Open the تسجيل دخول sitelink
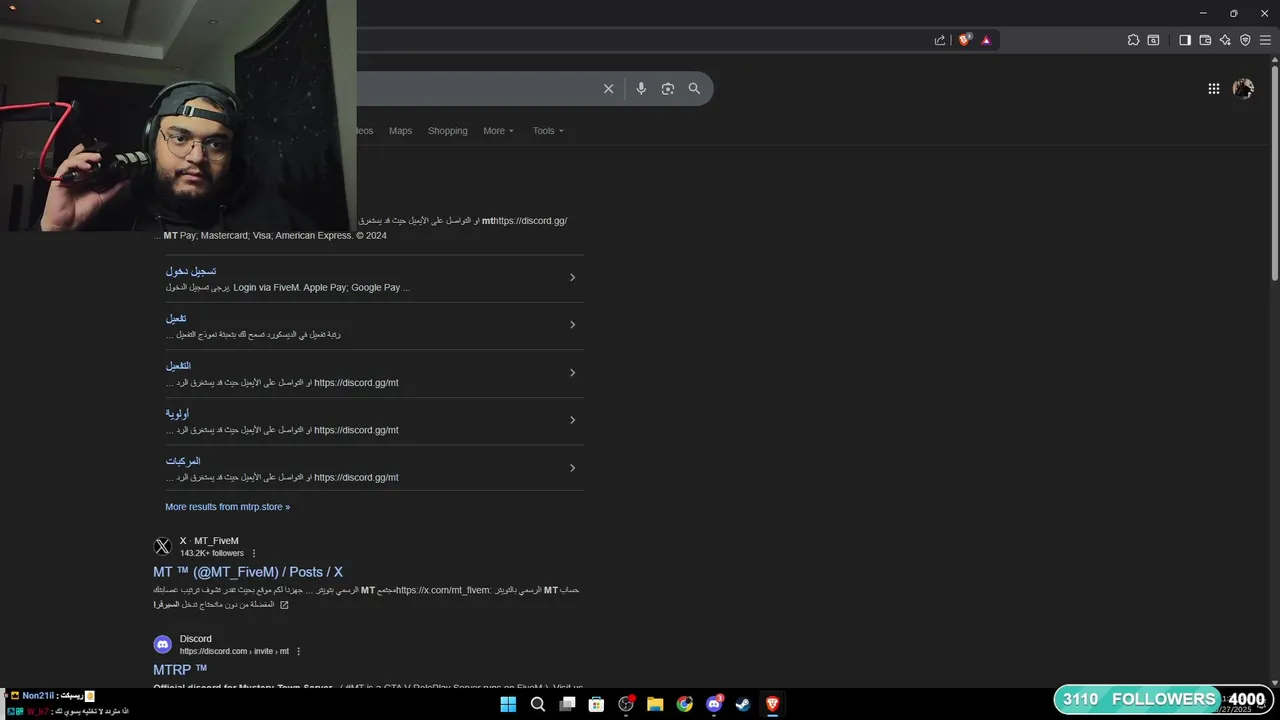Screen dimensions: 1280x720 (190, 271)
